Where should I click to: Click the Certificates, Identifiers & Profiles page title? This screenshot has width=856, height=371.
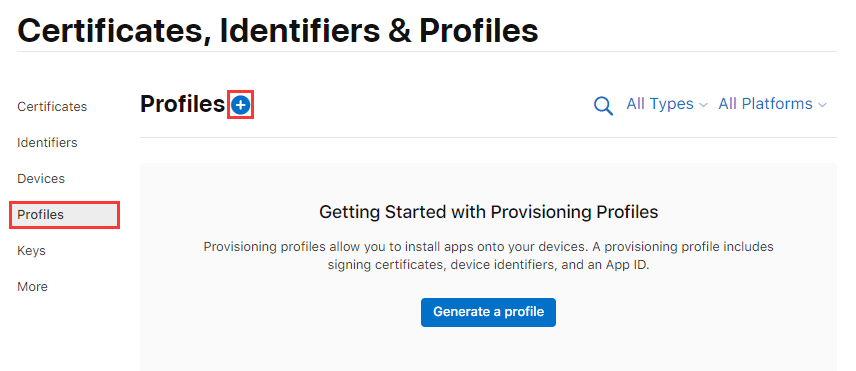tap(278, 31)
